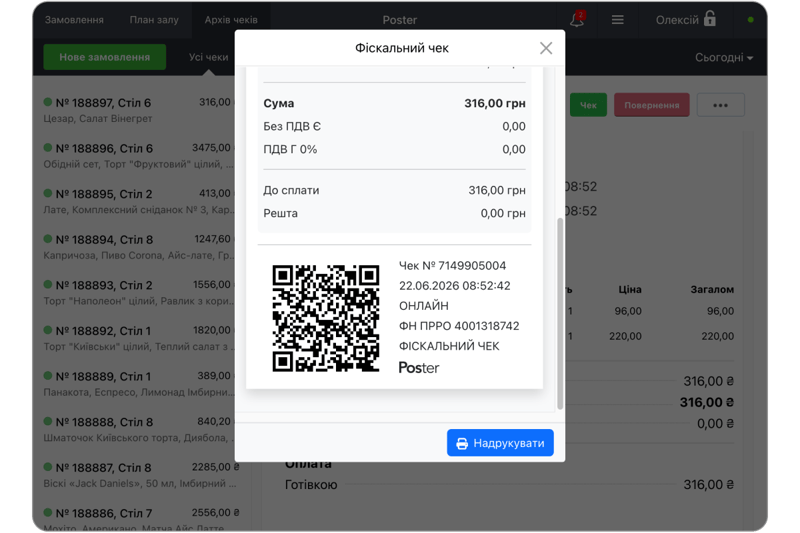The height and width of the screenshot is (533, 800).
Task: Click the dialog's vertical scrollbar
Action: click(560, 314)
